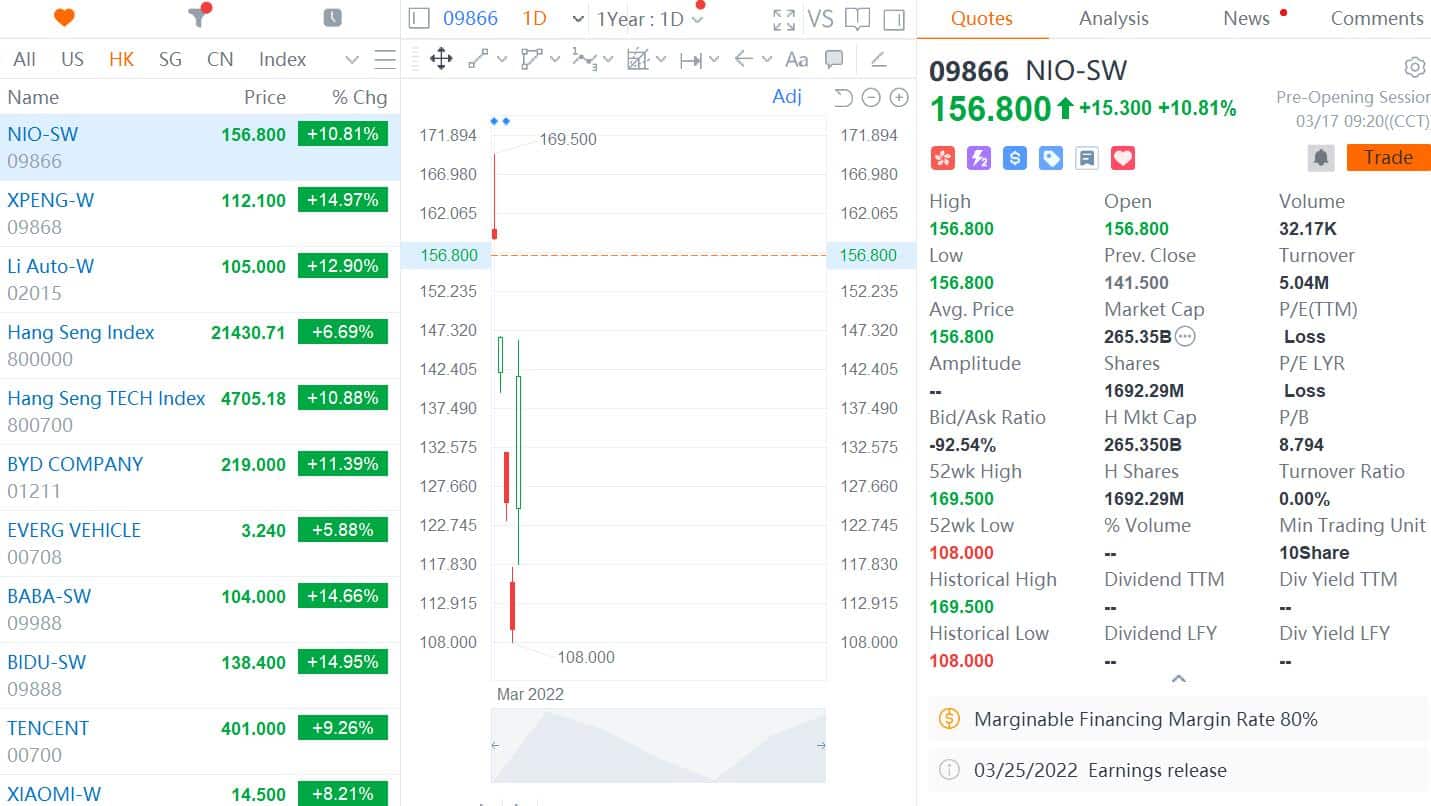Pick the trend line drawing tool
Image resolution: width=1431 pixels, height=806 pixels.
475,59
